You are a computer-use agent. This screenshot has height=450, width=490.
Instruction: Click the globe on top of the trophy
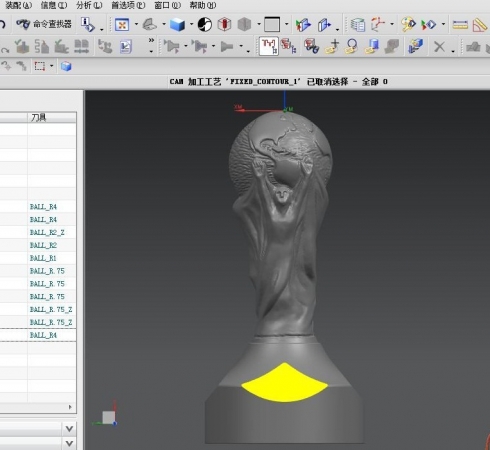(281, 154)
